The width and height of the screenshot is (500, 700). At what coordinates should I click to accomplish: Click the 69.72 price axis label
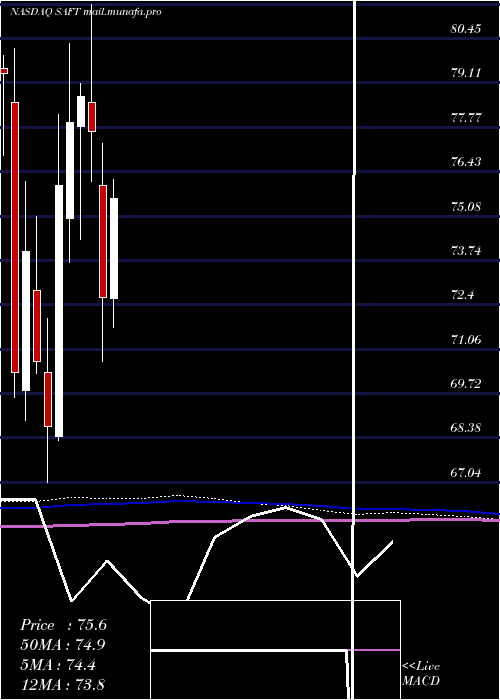click(466, 383)
